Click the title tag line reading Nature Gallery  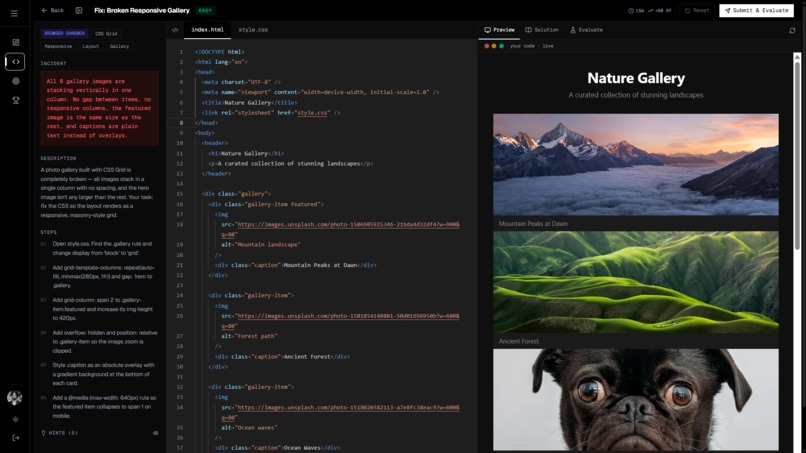coord(249,103)
